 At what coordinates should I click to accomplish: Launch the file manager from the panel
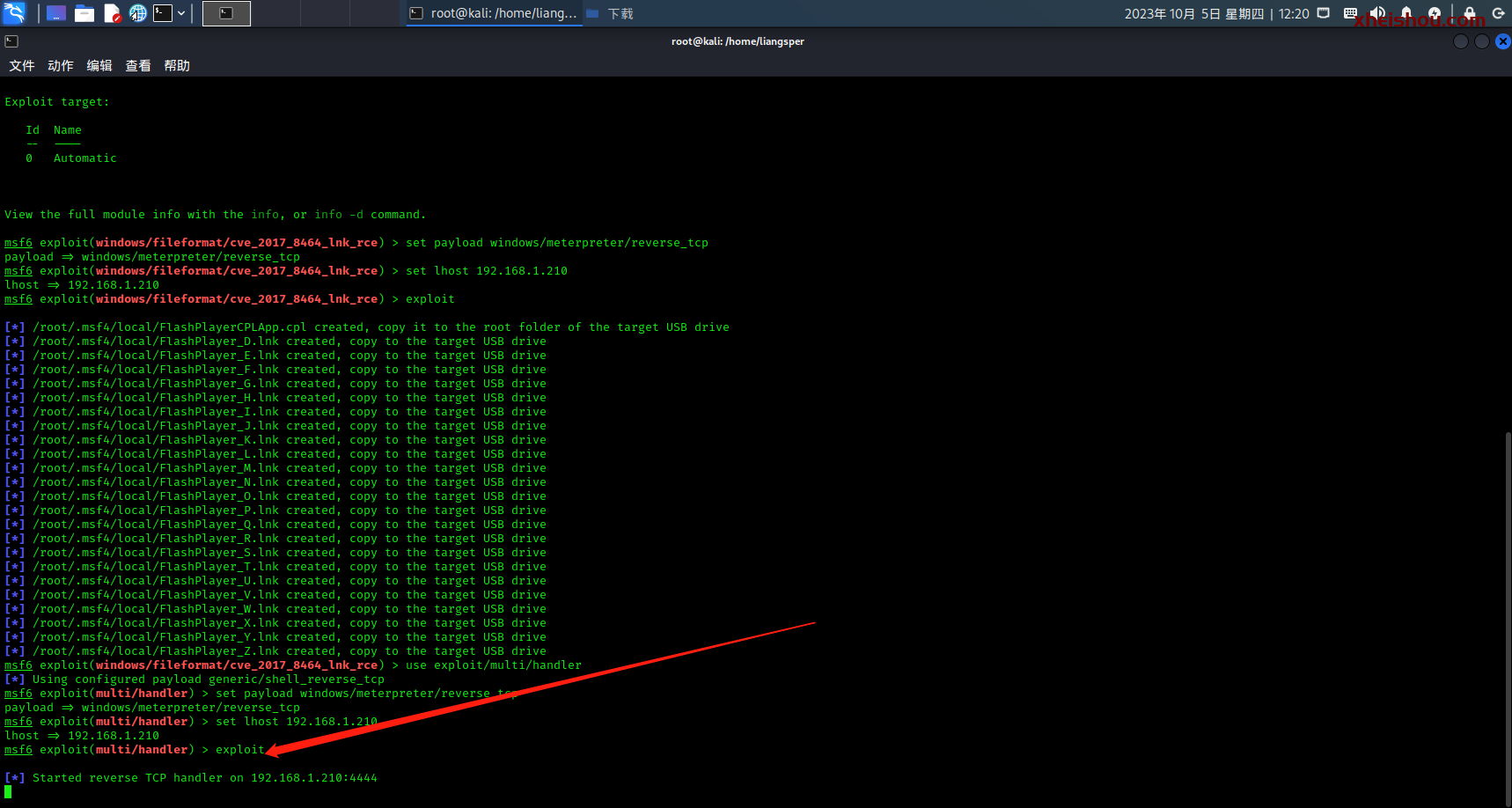click(84, 13)
